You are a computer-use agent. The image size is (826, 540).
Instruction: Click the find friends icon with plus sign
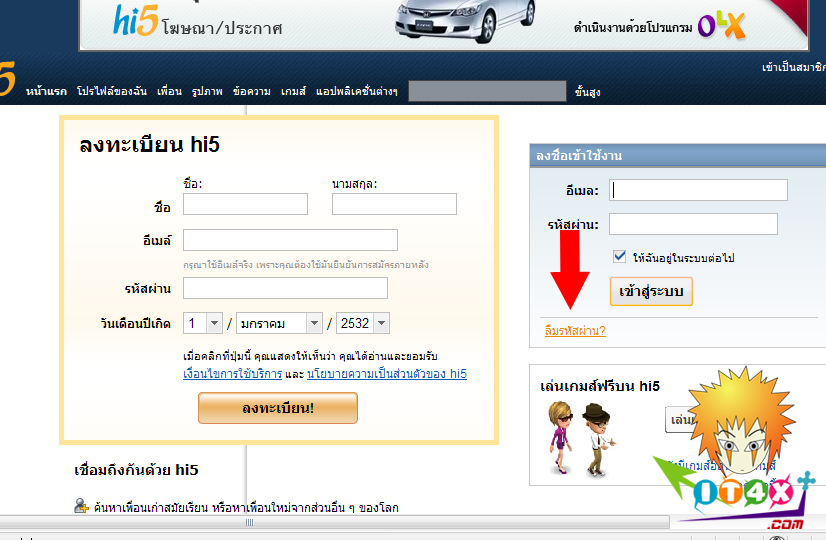click(81, 506)
